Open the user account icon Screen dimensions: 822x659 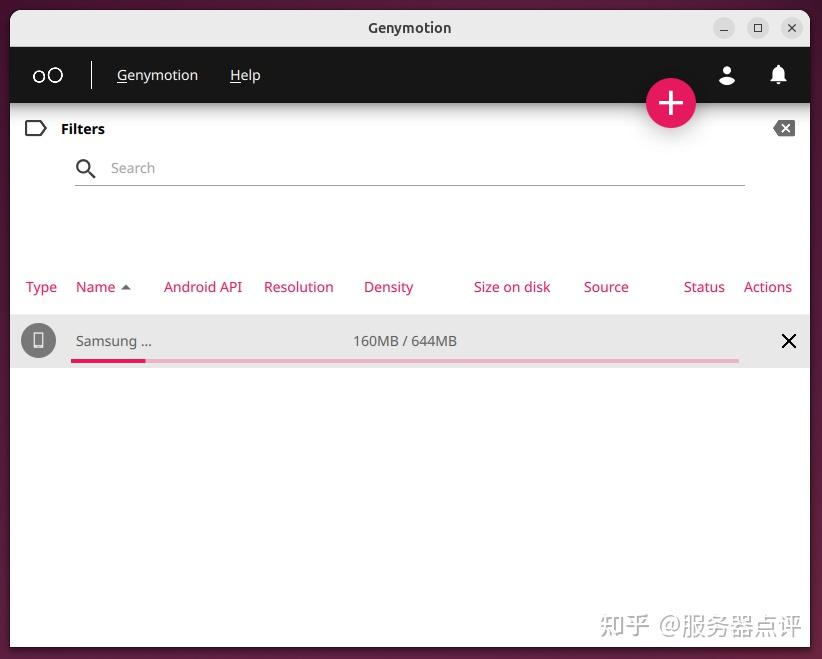(x=727, y=75)
